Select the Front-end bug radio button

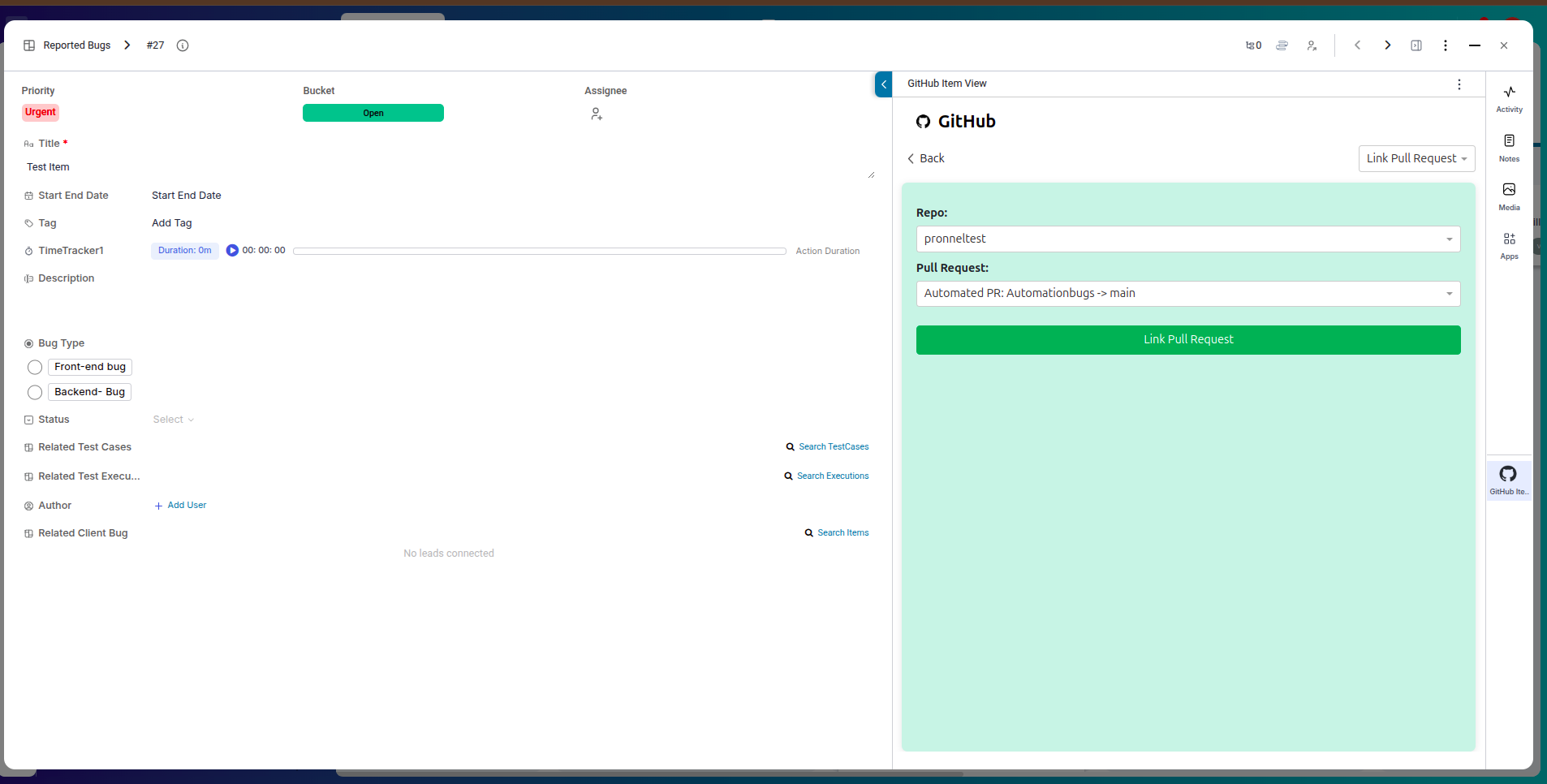(35, 368)
